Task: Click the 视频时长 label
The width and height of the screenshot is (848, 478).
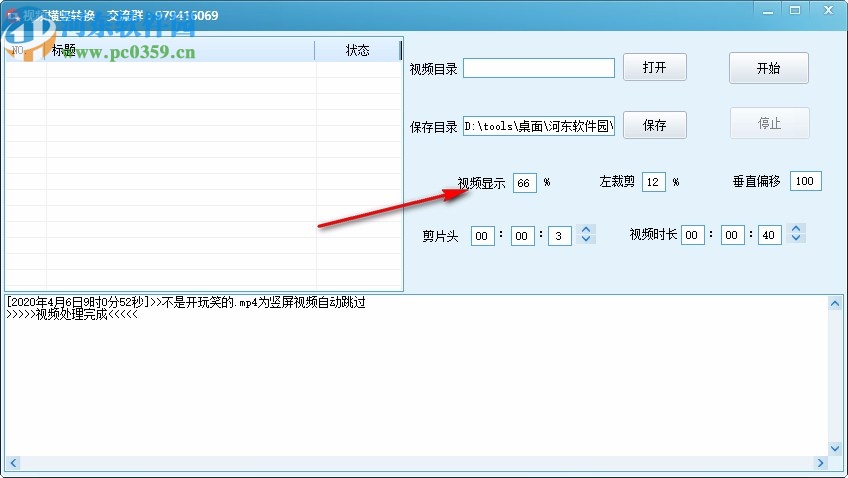Action: coord(653,234)
